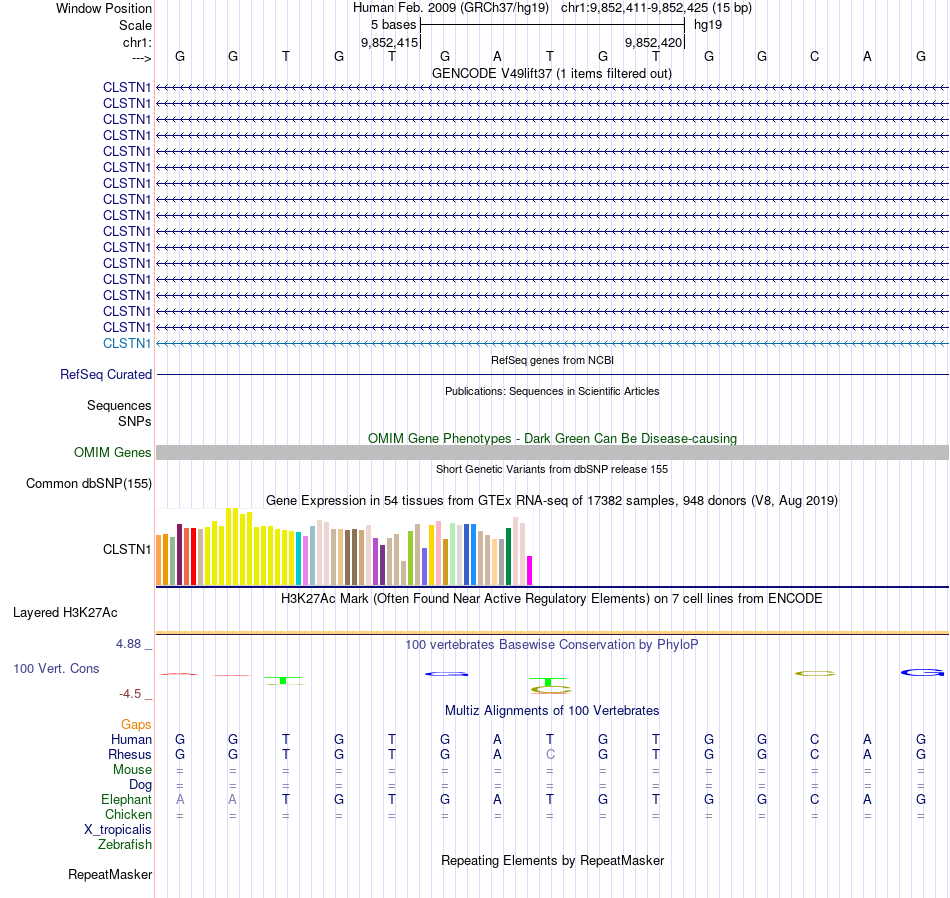This screenshot has width=950, height=898.
Task: Click the Common dbSNP(155) label
Action: click(88, 484)
